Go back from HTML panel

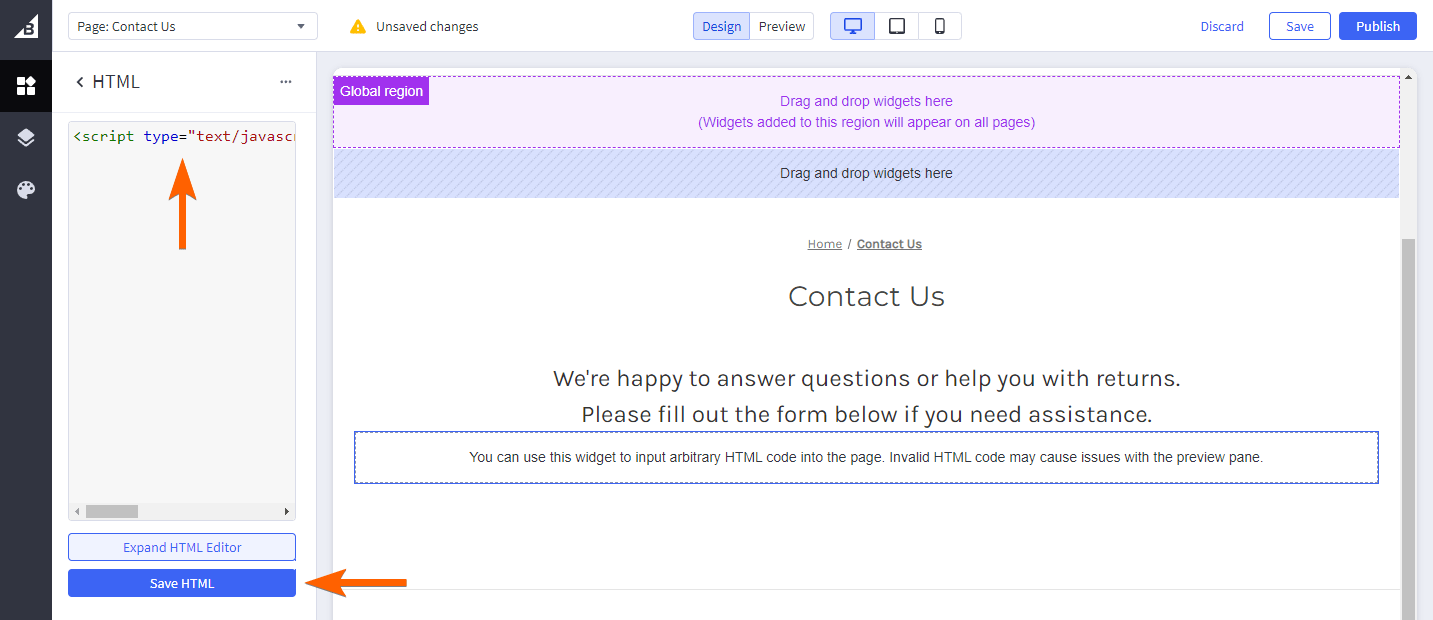[x=80, y=82]
